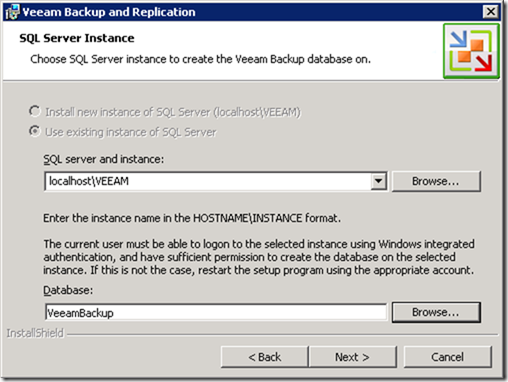The image size is (508, 382).
Task: Cancel the Veeam setup wizard
Action: 447,357
